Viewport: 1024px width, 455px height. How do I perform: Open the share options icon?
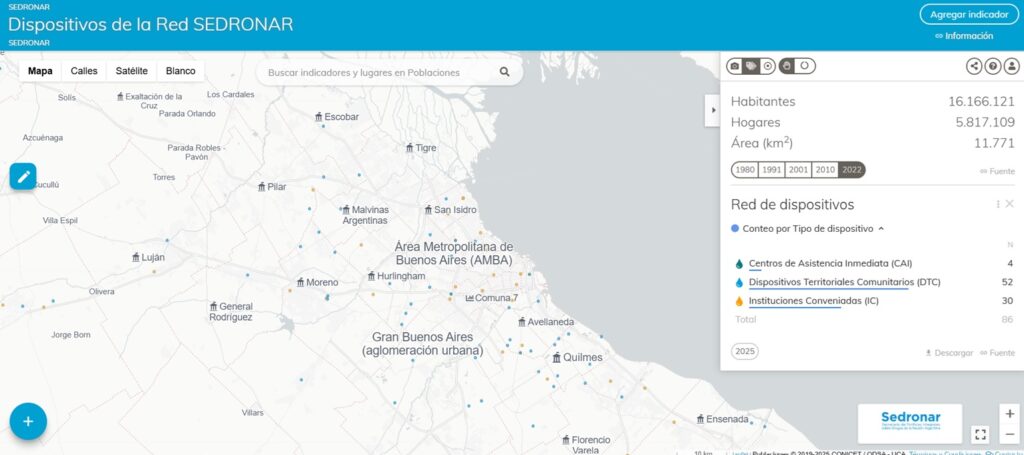click(974, 66)
